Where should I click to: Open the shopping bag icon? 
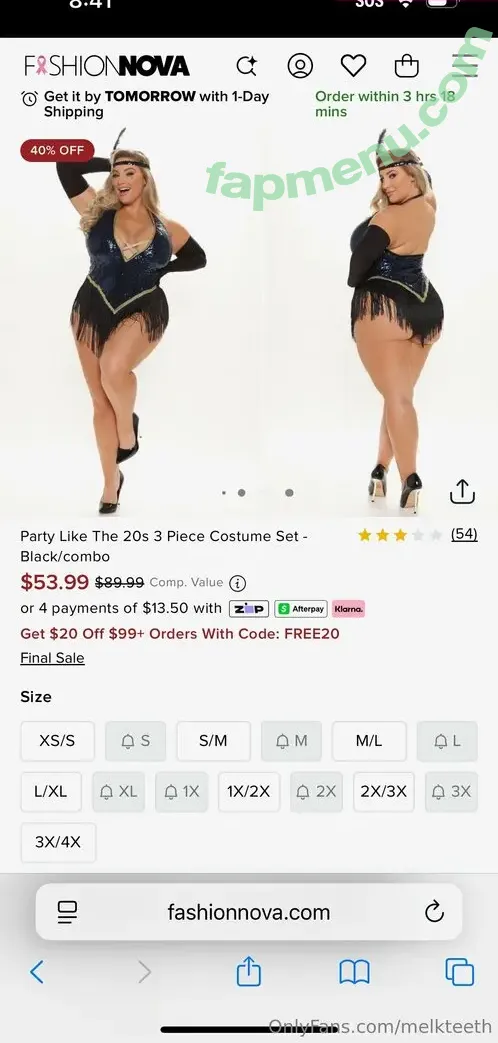click(x=406, y=66)
